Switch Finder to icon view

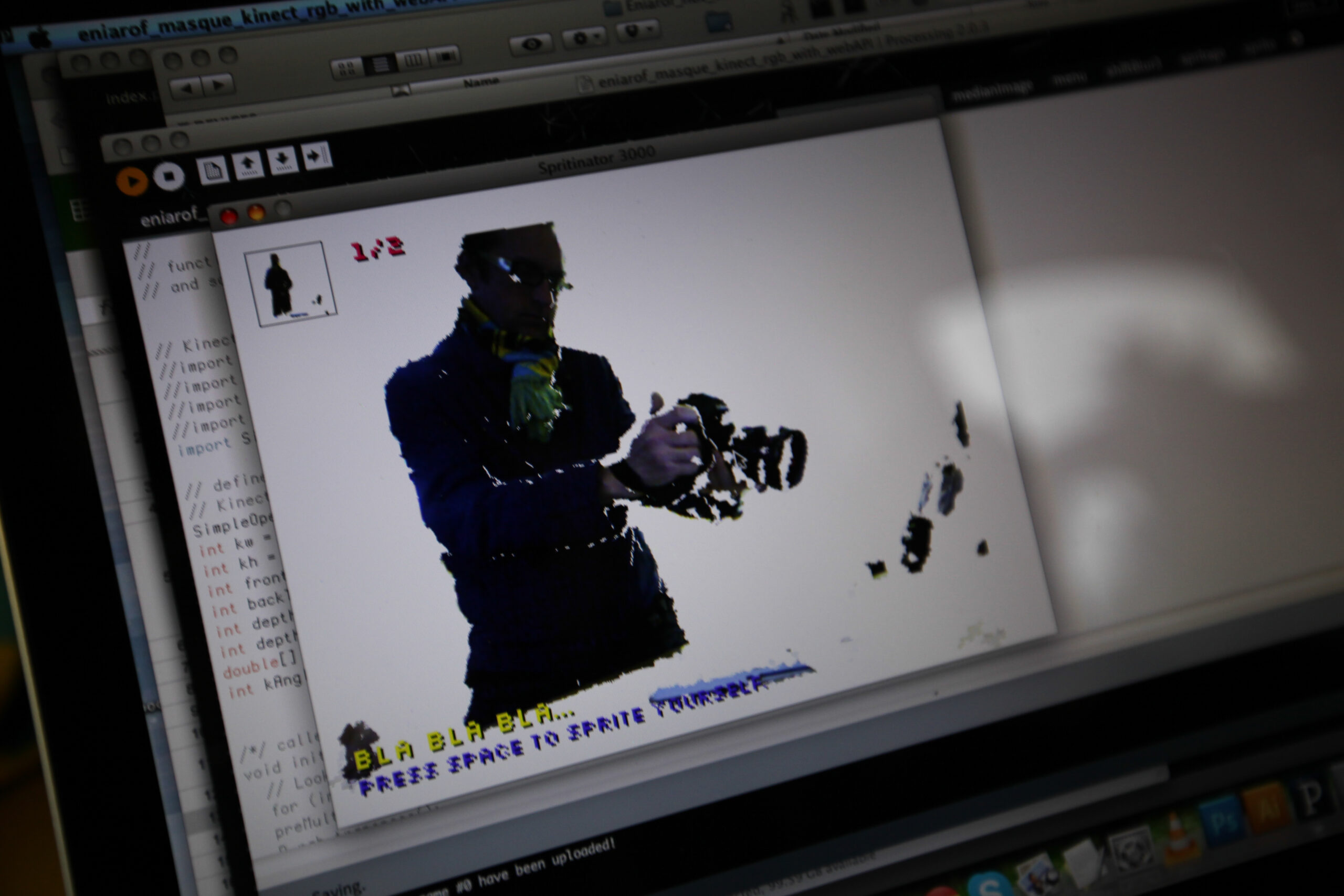click(347, 69)
